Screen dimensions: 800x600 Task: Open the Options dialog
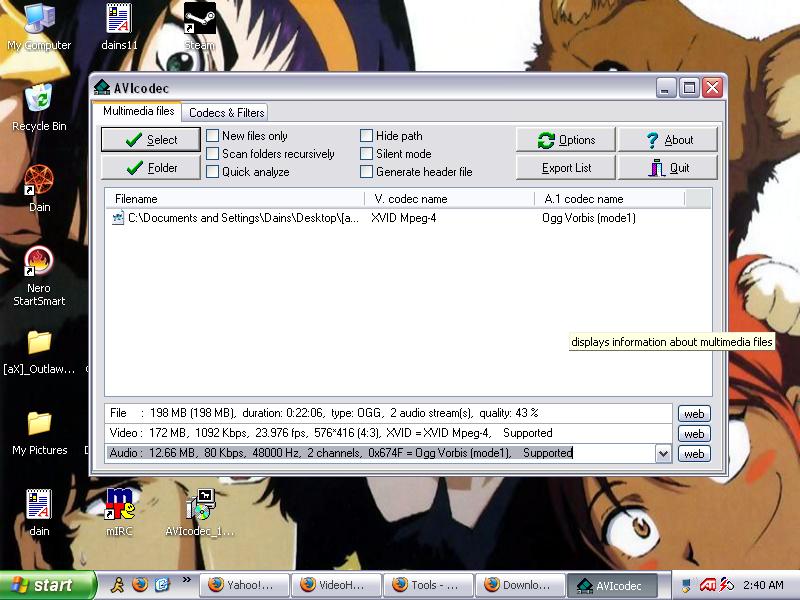566,140
